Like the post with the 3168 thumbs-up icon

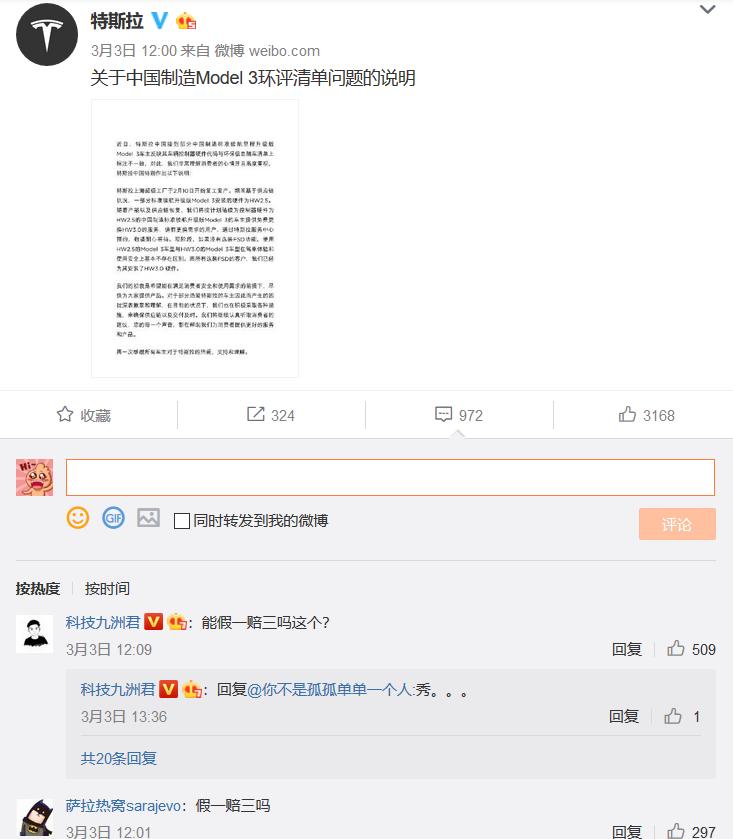pos(627,414)
